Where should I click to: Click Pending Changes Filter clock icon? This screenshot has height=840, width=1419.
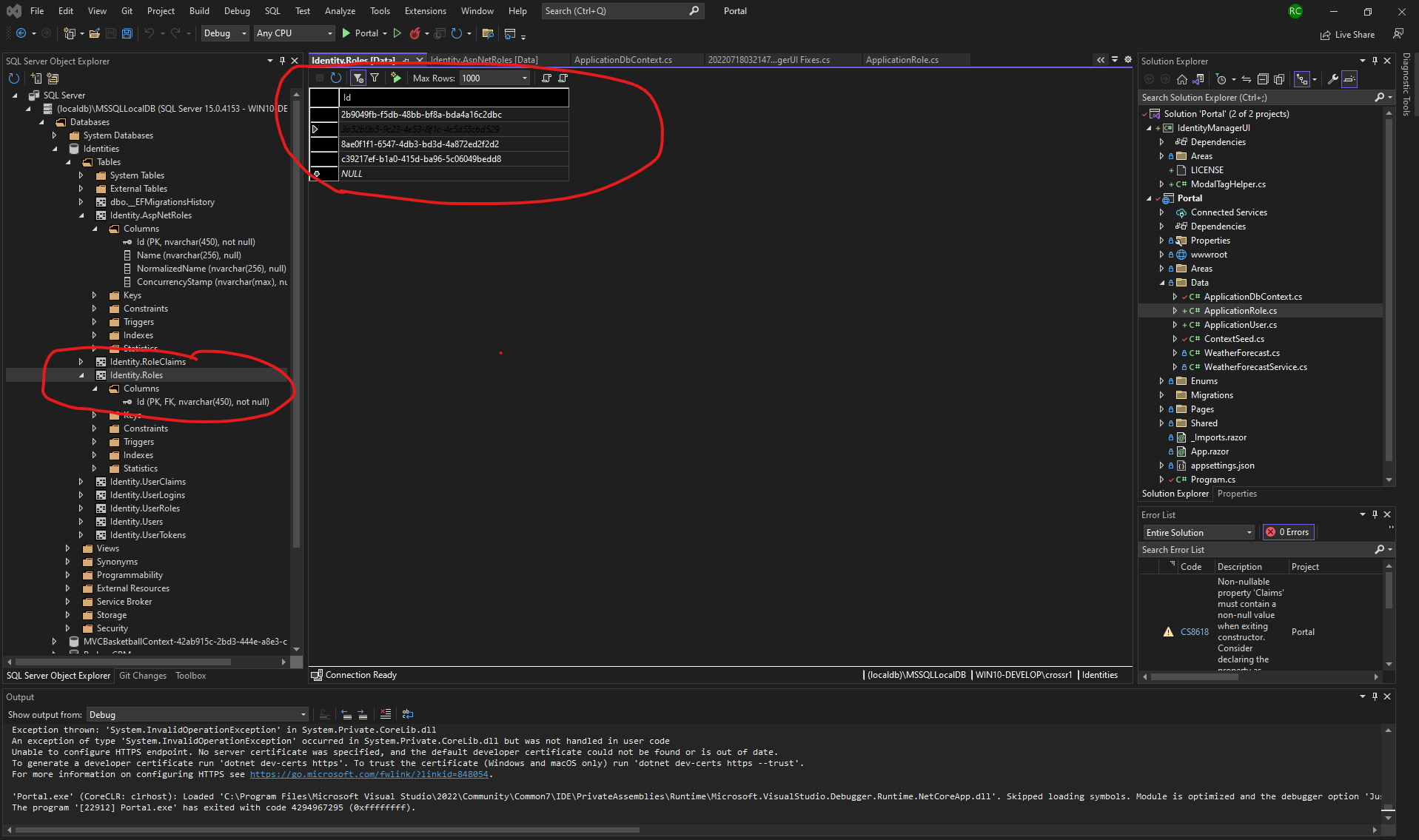tap(1221, 79)
